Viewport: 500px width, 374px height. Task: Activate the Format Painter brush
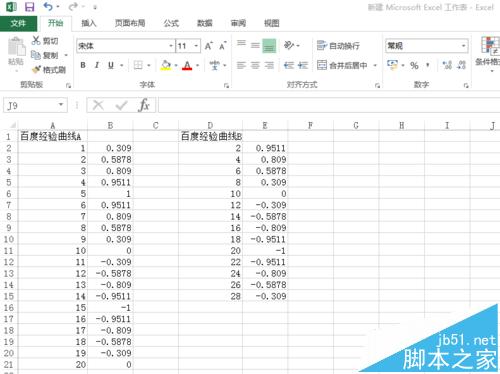click(x=36, y=70)
